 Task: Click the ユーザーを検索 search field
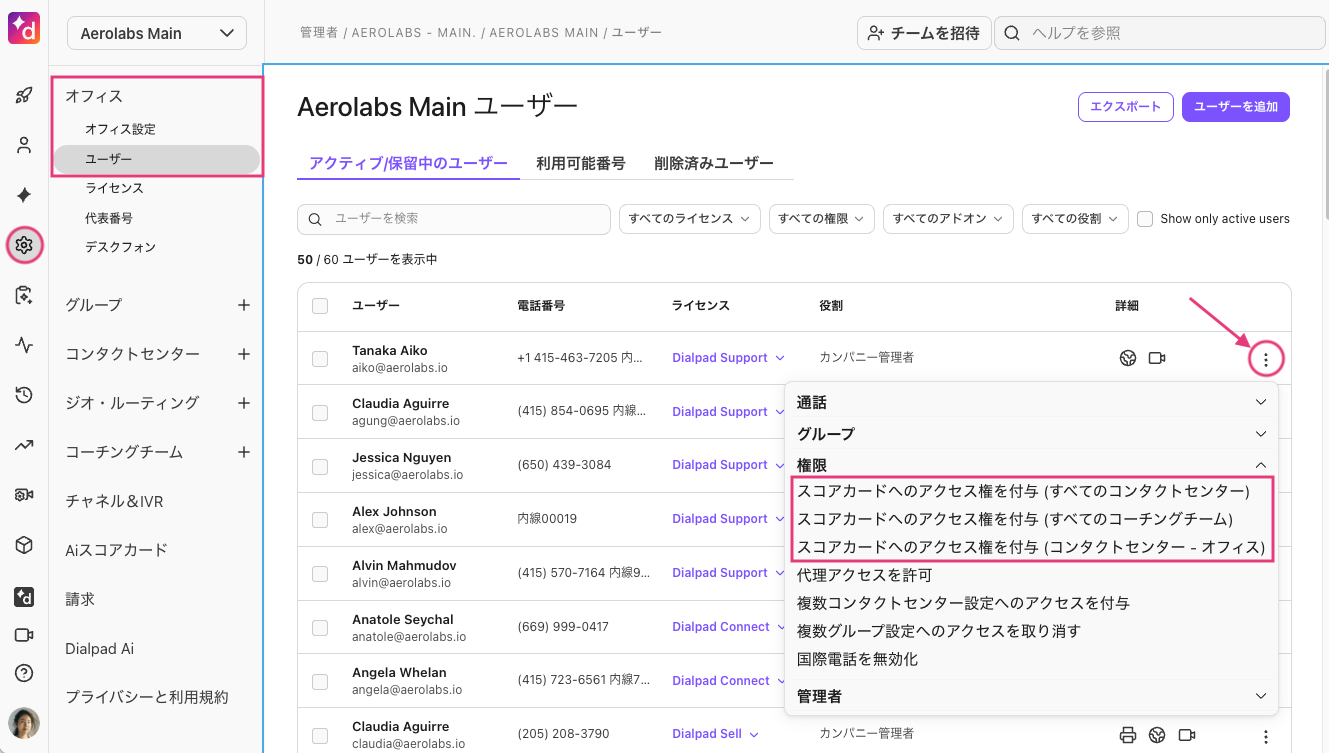[x=454, y=219]
